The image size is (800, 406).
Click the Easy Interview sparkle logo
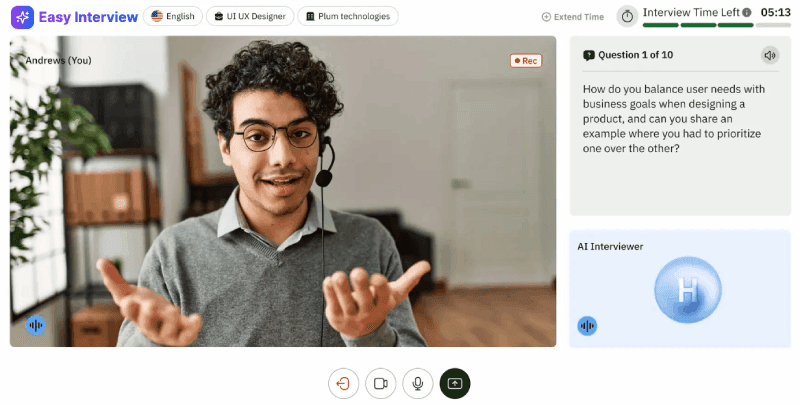tap(22, 17)
